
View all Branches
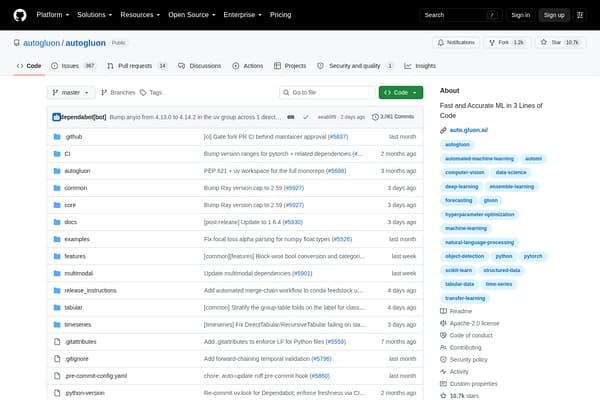pyautogui.click(x=118, y=93)
